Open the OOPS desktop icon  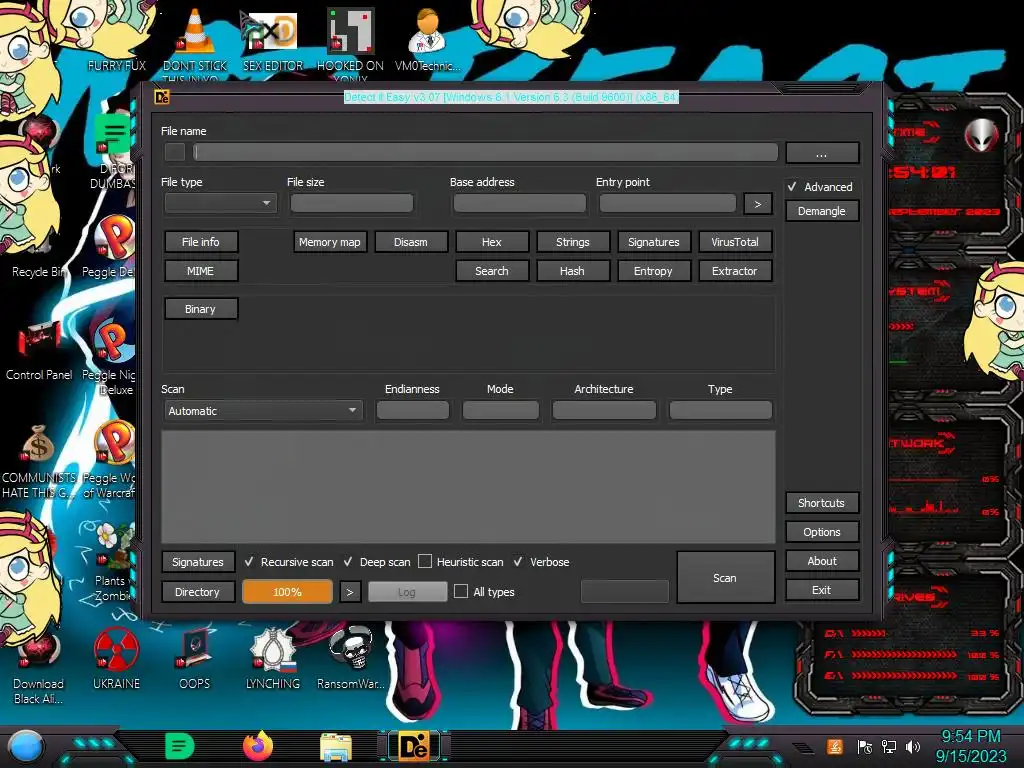[195, 658]
